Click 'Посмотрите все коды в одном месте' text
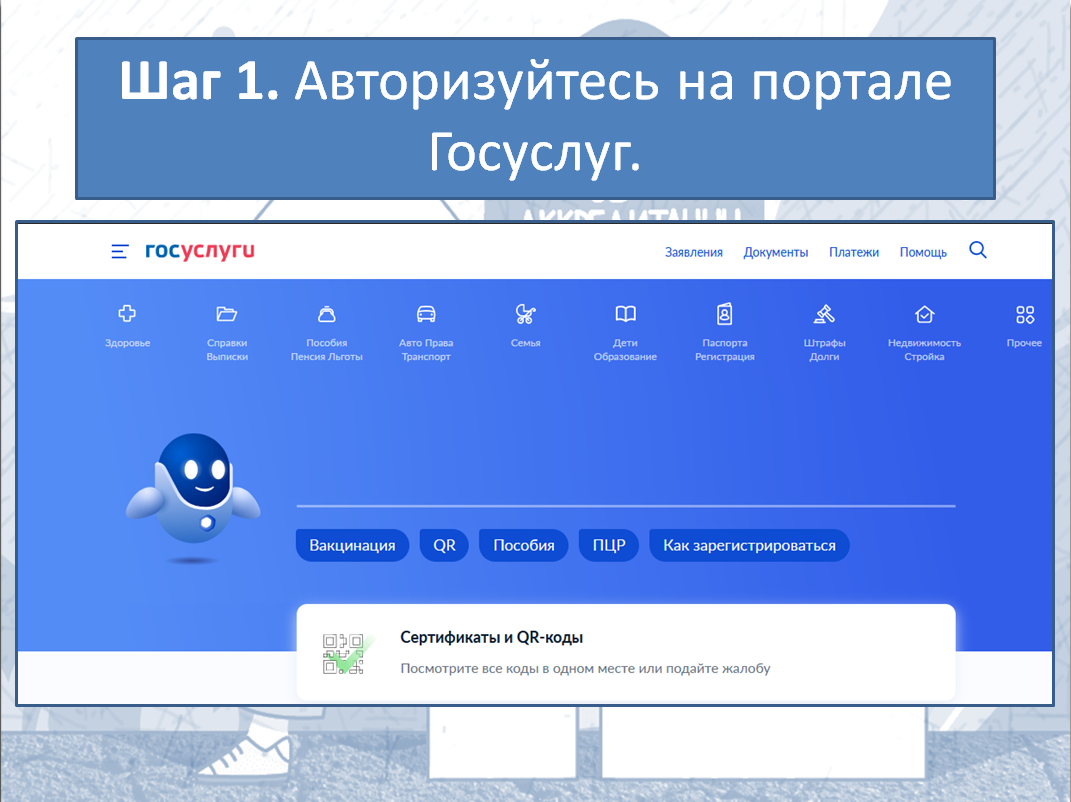Image resolution: width=1071 pixels, height=802 pixels. click(518, 668)
